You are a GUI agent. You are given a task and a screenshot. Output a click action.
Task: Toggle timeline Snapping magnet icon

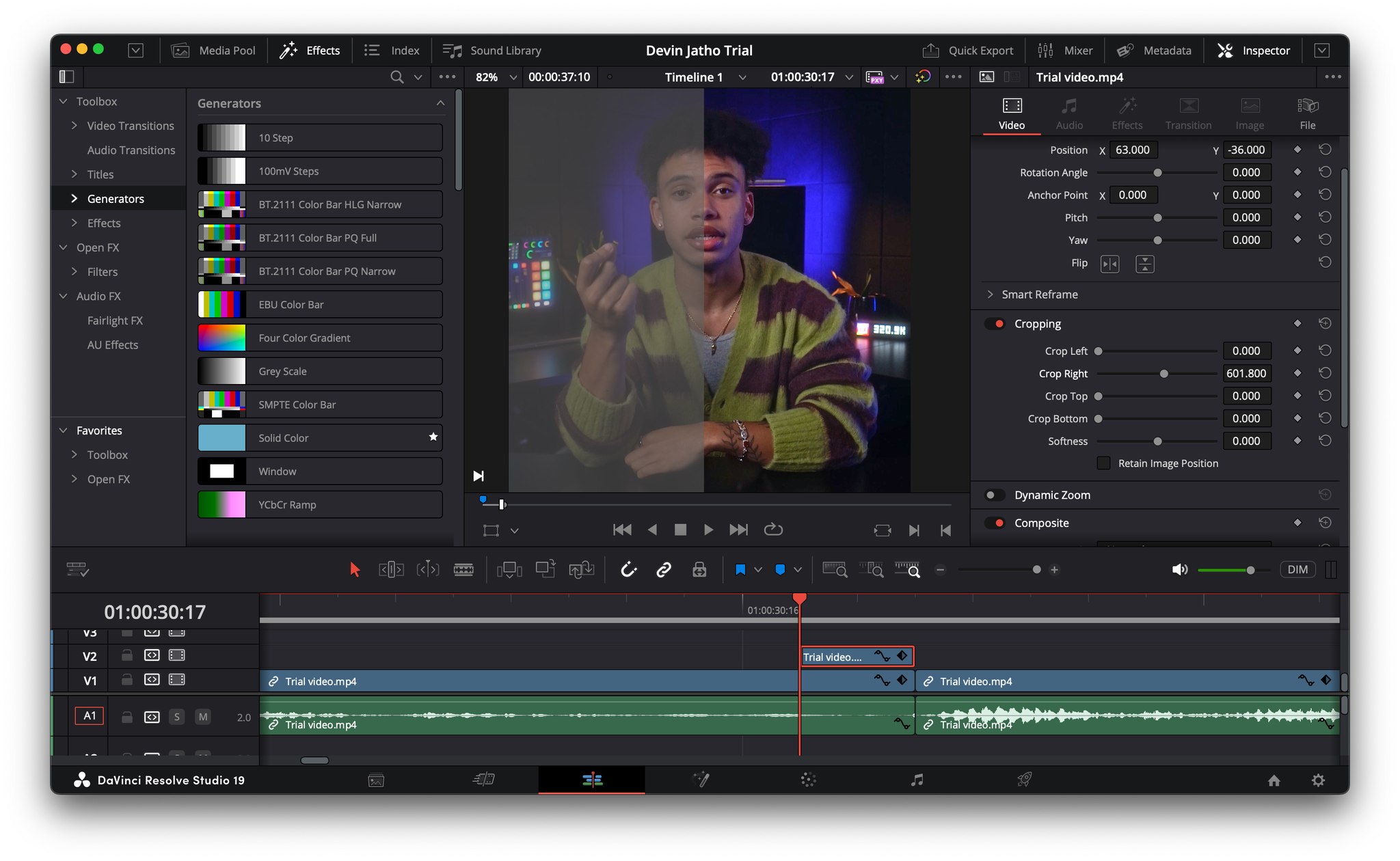(x=628, y=569)
